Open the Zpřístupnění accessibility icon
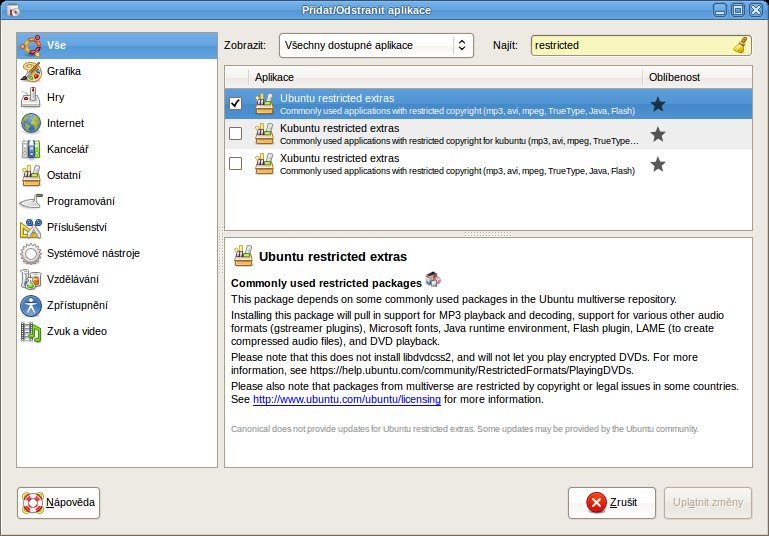Viewport: 769px width, 536px height. (x=31, y=306)
